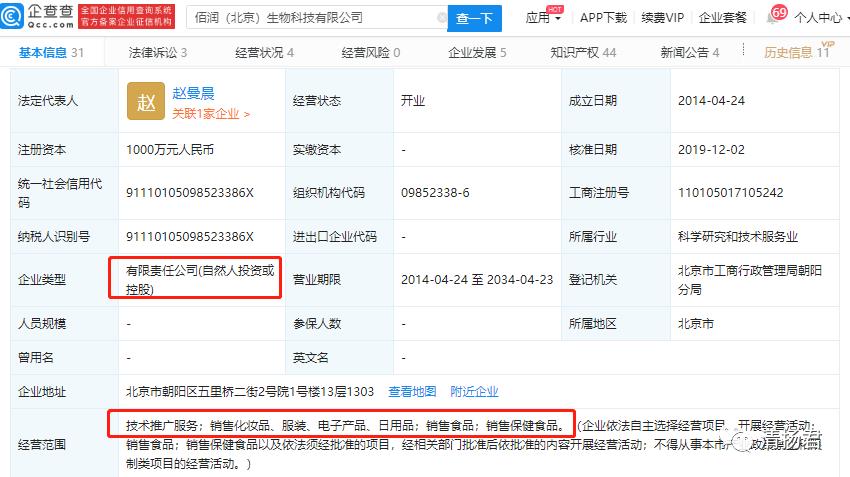
Task: Open the 历史信息 VIP tab
Action: [x=797, y=52]
